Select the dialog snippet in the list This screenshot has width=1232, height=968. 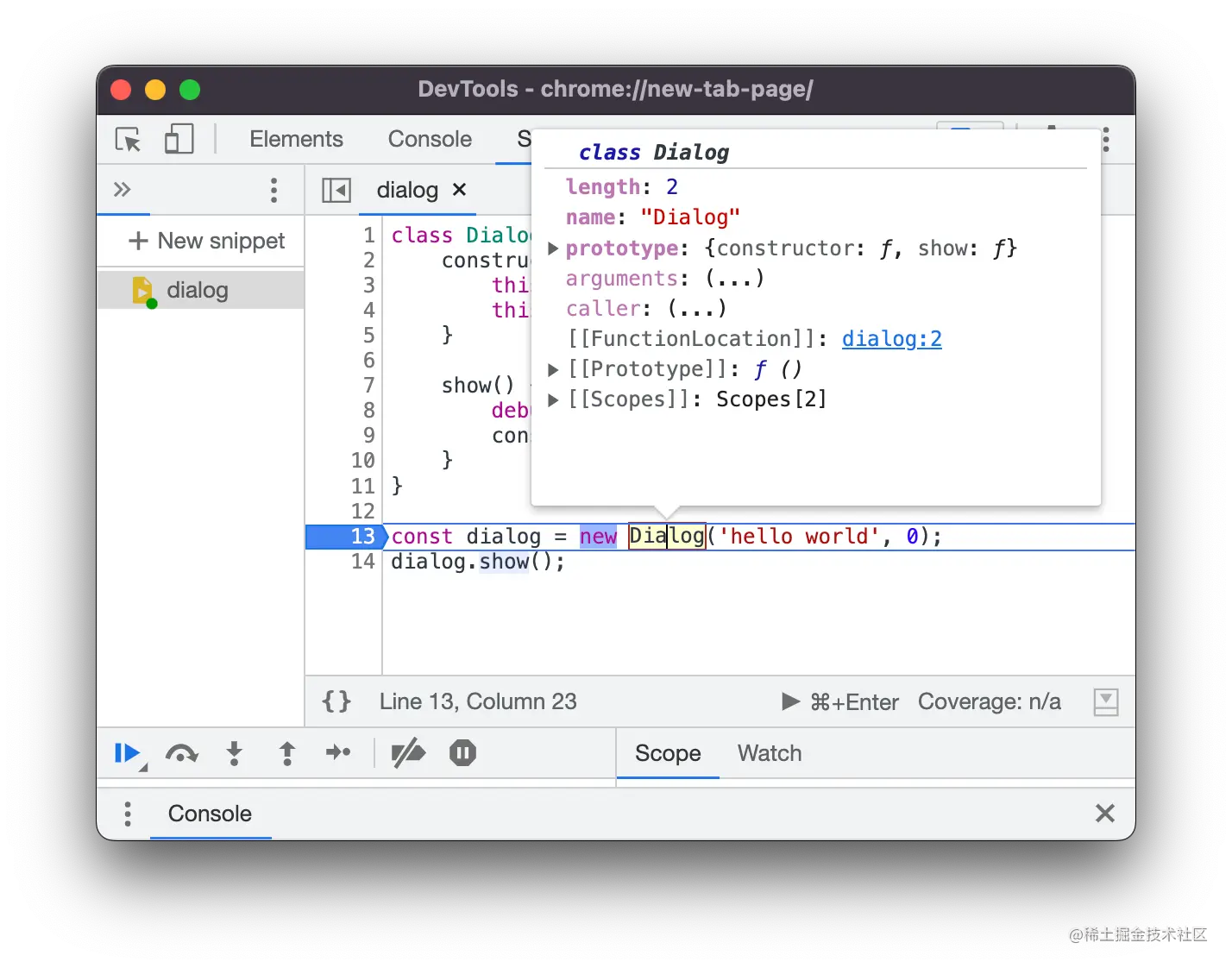coord(200,290)
